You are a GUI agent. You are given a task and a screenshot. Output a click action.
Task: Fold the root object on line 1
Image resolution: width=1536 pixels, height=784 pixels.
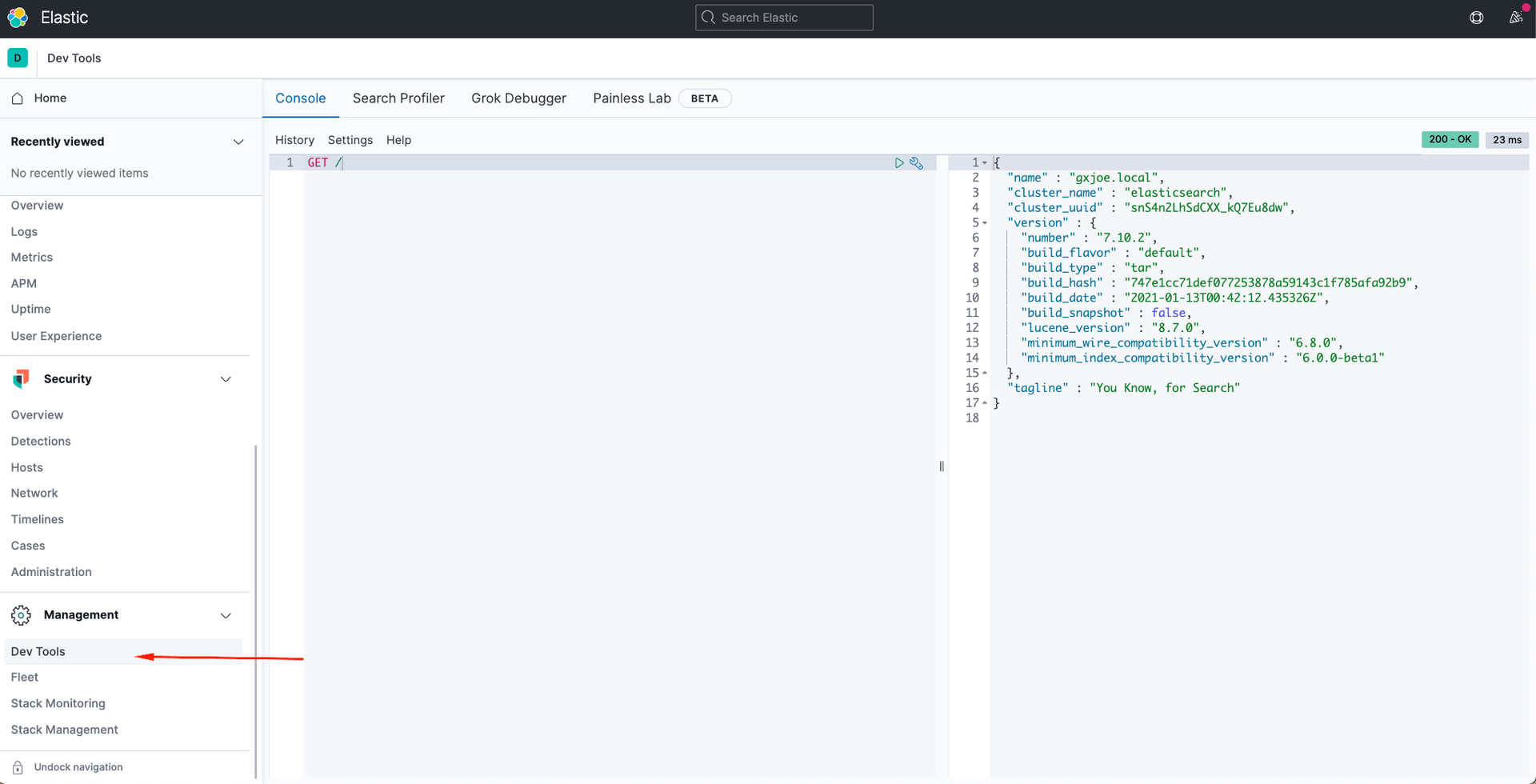985,162
